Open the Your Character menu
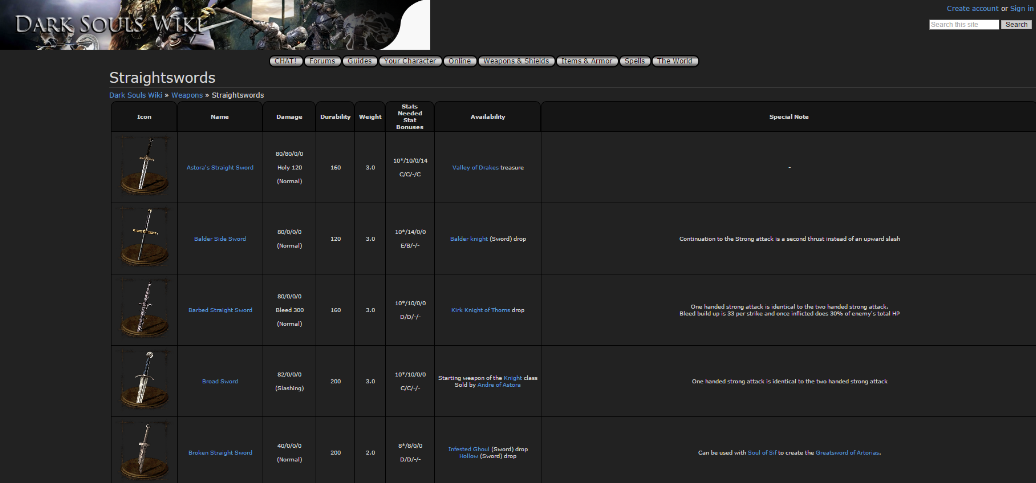The height and width of the screenshot is (483, 1036). click(410, 61)
